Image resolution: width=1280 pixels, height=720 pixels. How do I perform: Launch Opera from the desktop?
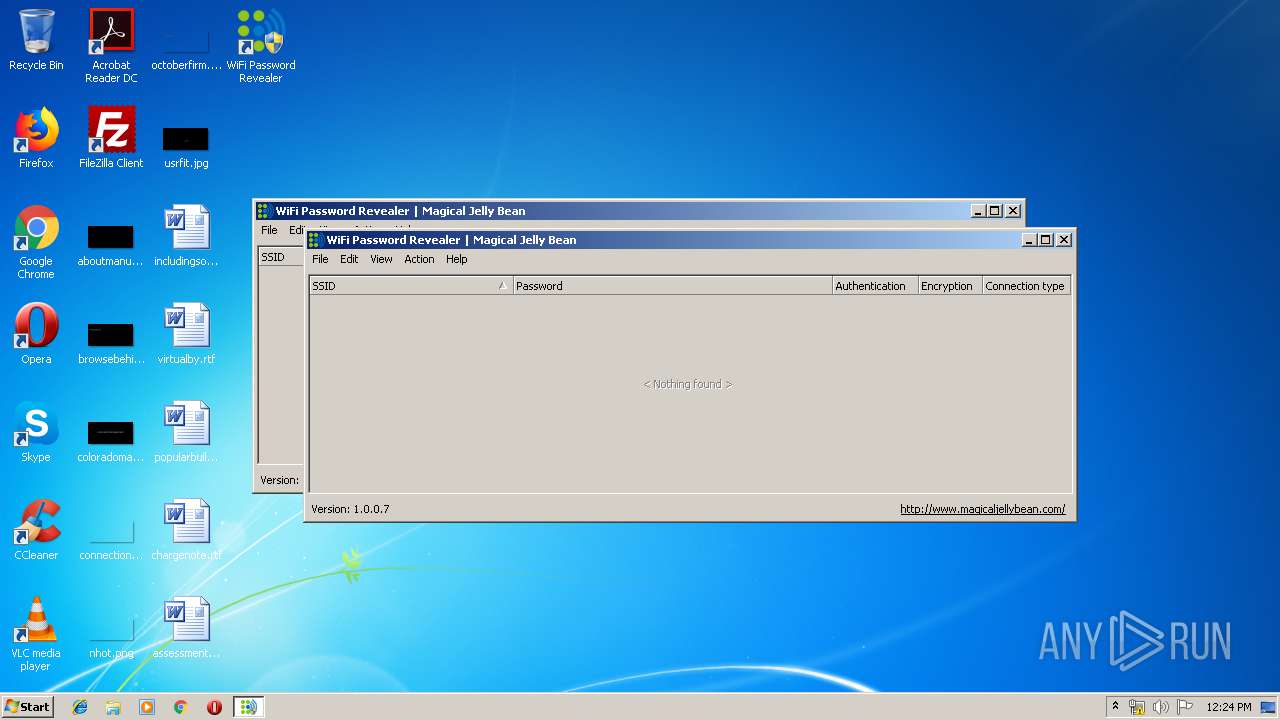(x=36, y=334)
